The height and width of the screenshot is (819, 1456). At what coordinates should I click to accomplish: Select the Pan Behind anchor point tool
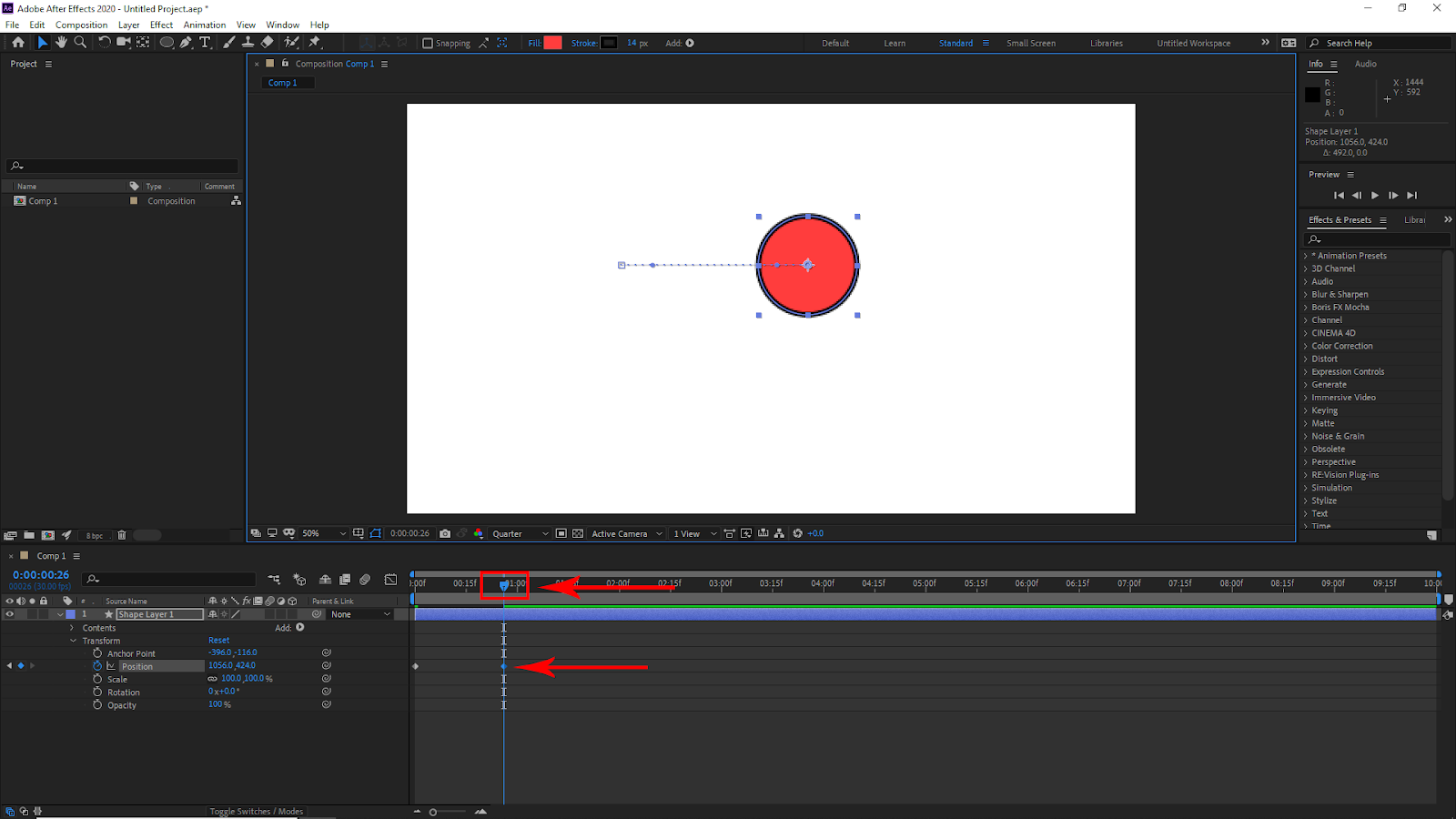coord(143,42)
